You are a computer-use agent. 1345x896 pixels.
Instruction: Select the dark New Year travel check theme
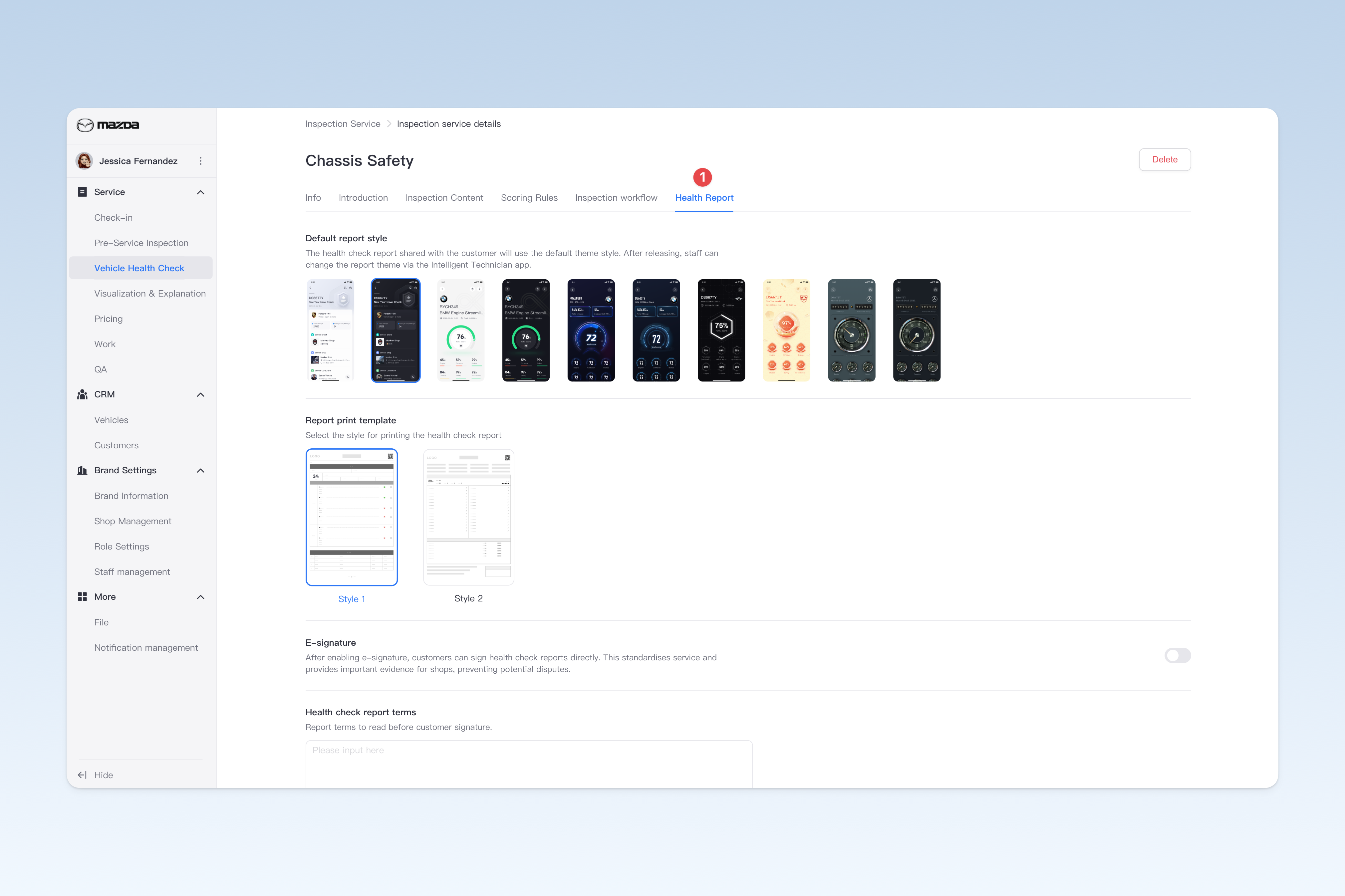tap(396, 330)
